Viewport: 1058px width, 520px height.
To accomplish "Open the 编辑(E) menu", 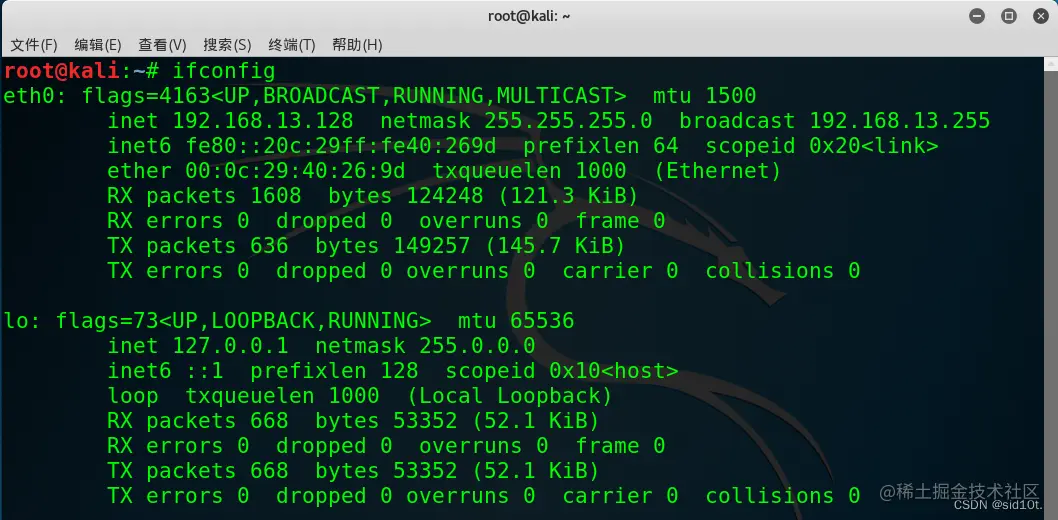I will point(98,45).
